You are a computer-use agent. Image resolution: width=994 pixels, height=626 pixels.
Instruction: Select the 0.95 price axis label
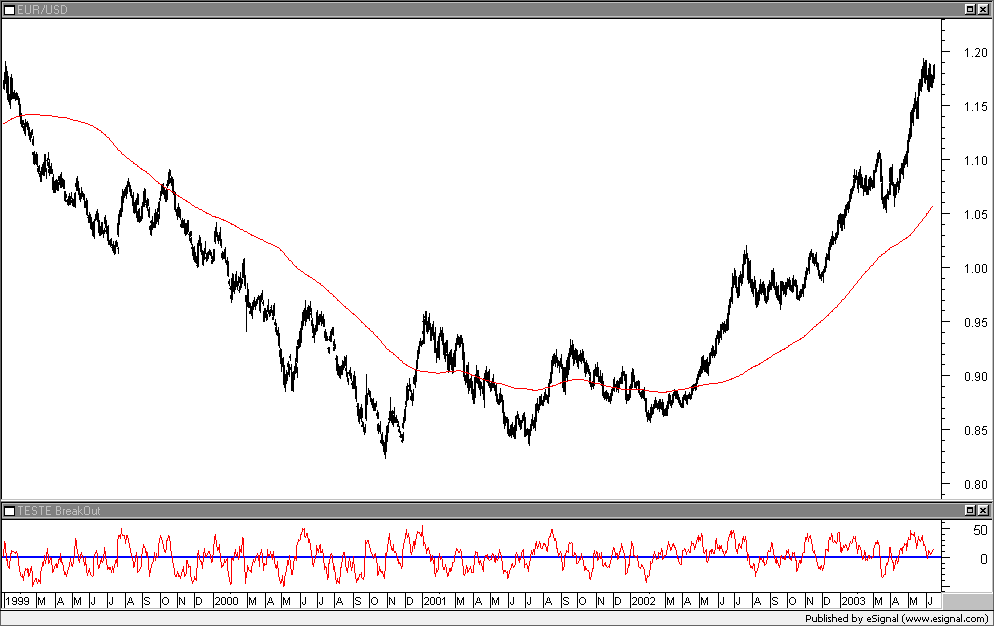pyautogui.click(x=976, y=322)
